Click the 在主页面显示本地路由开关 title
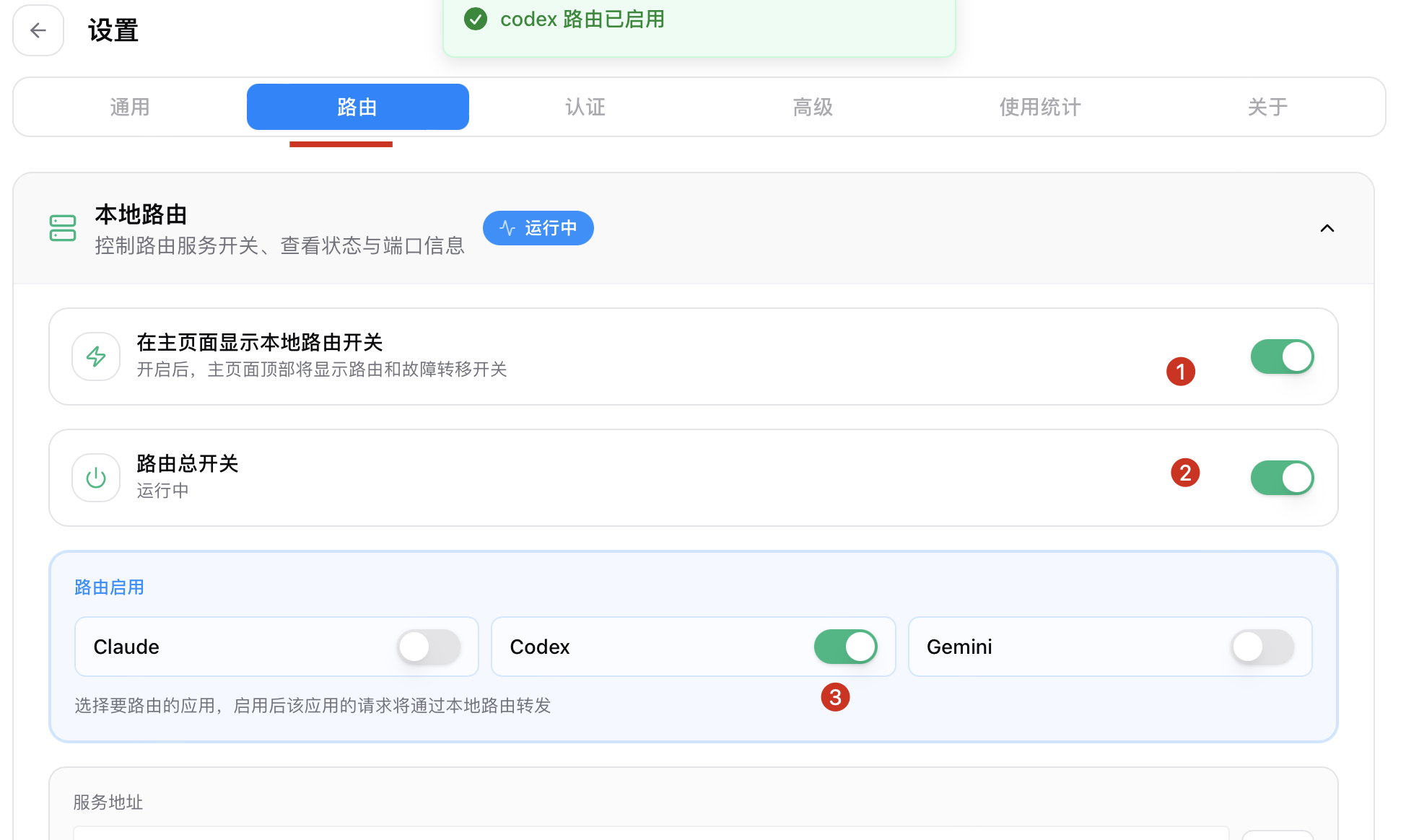Image resolution: width=1406 pixels, height=840 pixels. pyautogui.click(x=260, y=342)
